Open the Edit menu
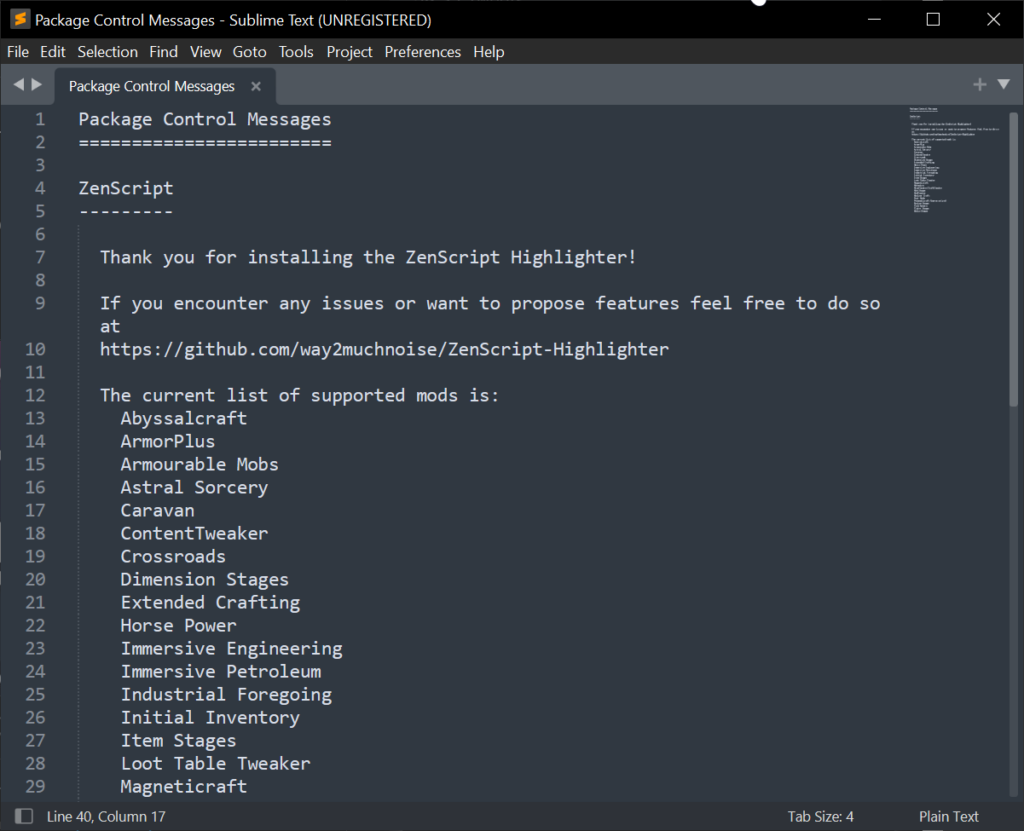The height and width of the screenshot is (831, 1024). [52, 52]
